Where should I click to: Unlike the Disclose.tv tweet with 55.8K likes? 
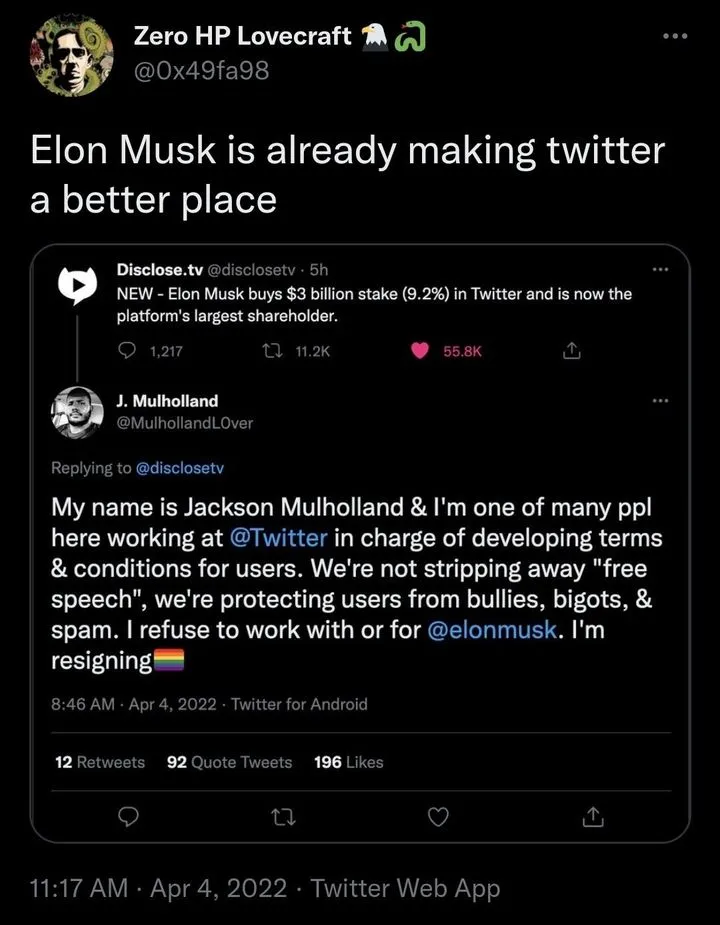coord(418,351)
